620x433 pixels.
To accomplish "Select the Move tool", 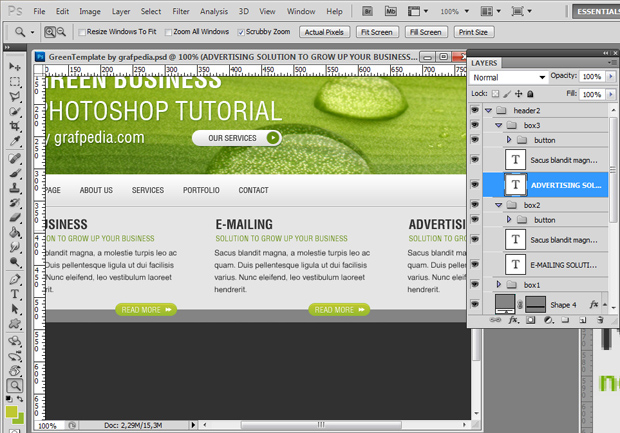I will (15, 66).
